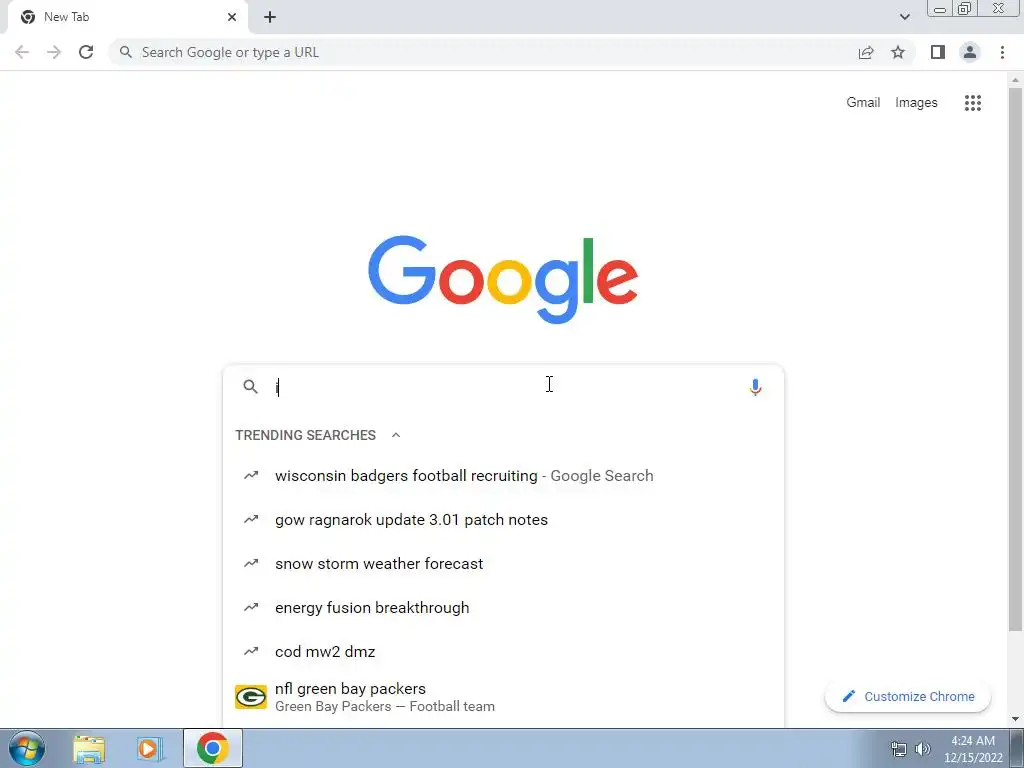Select suggestion wisconsin badgers football recruiting
1024x768 pixels.
(x=503, y=475)
